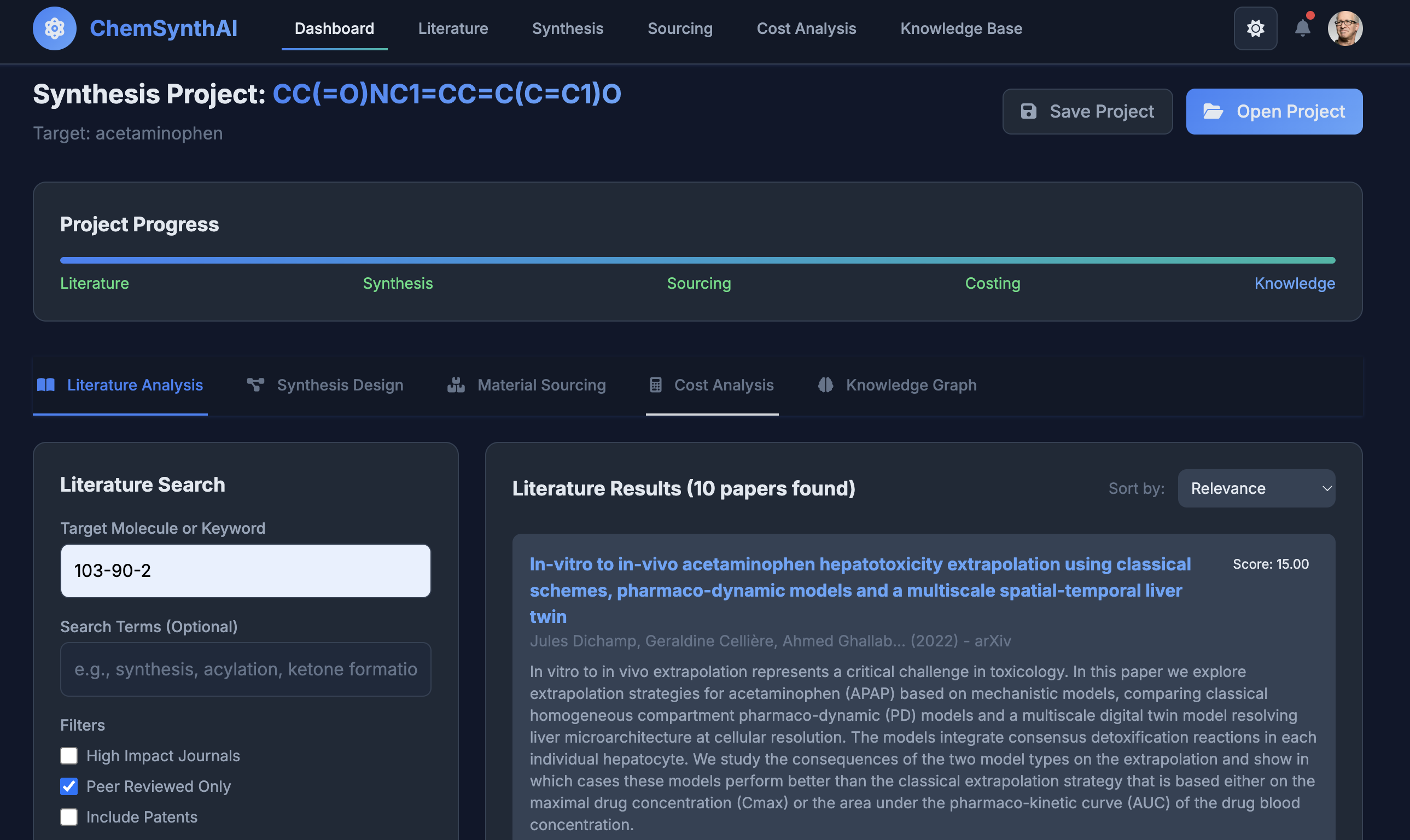The image size is (1410, 840).
Task: Enable the High Impact Journals filter
Action: coord(68,756)
